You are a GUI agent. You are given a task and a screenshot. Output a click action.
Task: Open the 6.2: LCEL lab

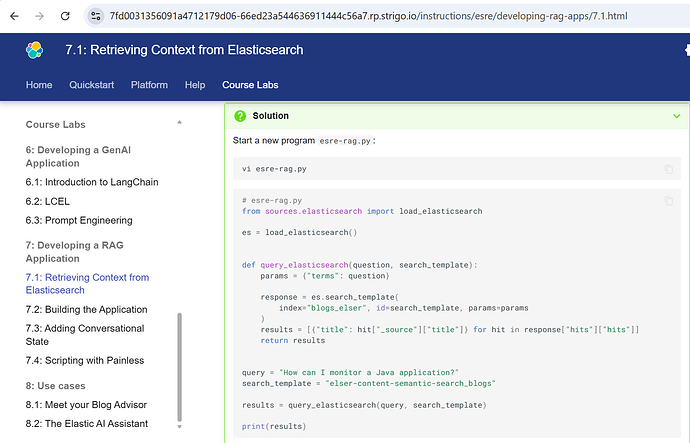(x=48, y=201)
